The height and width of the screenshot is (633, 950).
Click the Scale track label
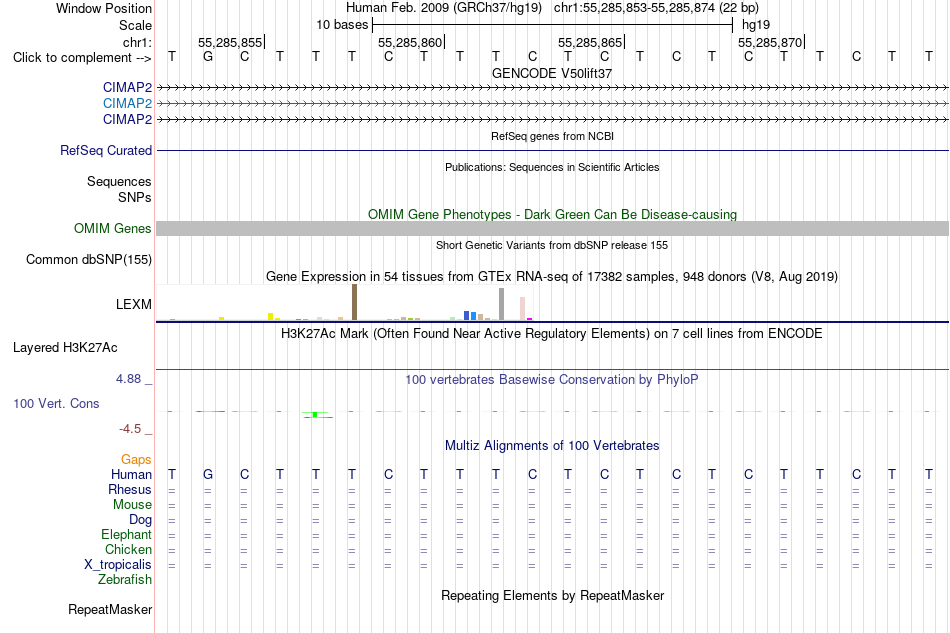(x=135, y=25)
